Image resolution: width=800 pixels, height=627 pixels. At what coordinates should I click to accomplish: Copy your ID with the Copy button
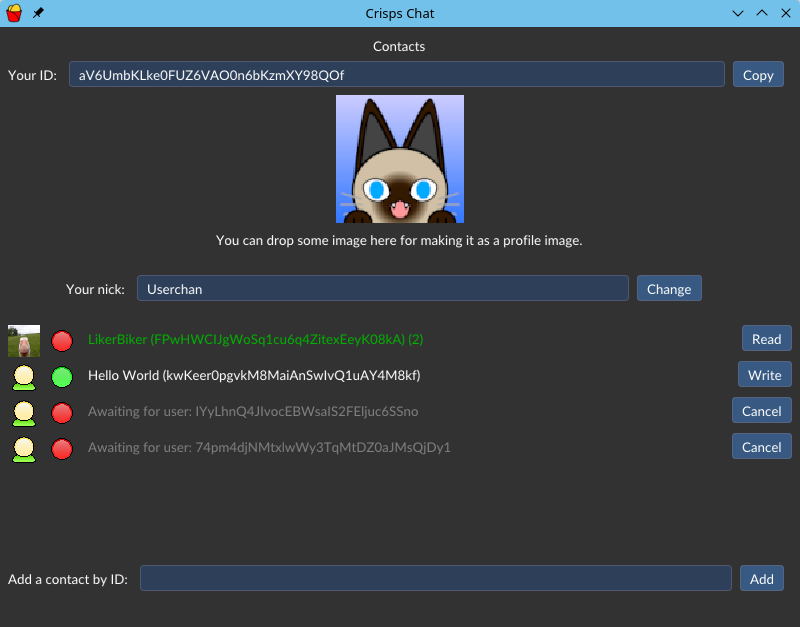(758, 74)
